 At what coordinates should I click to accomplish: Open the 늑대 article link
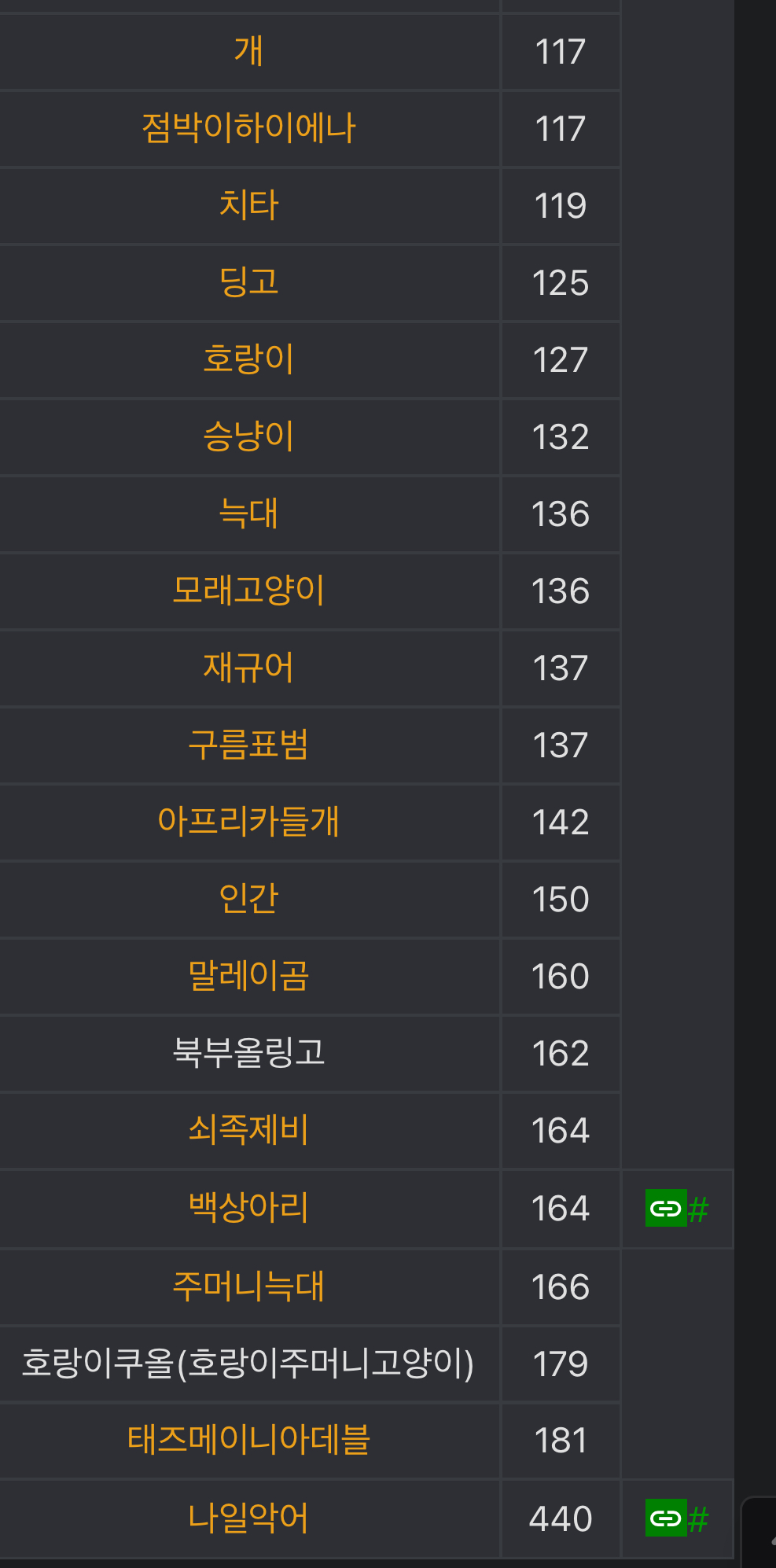coord(248,513)
